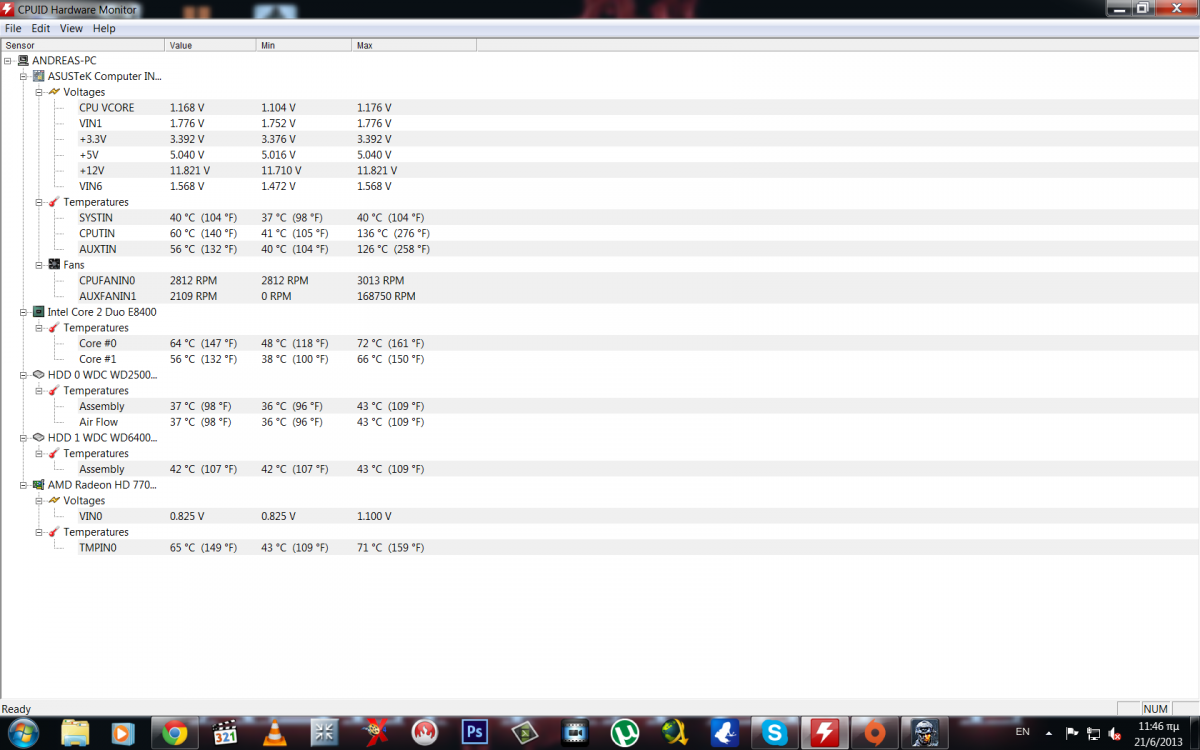Open Windows Media Player taskbar icon
The height and width of the screenshot is (750, 1200).
point(124,733)
